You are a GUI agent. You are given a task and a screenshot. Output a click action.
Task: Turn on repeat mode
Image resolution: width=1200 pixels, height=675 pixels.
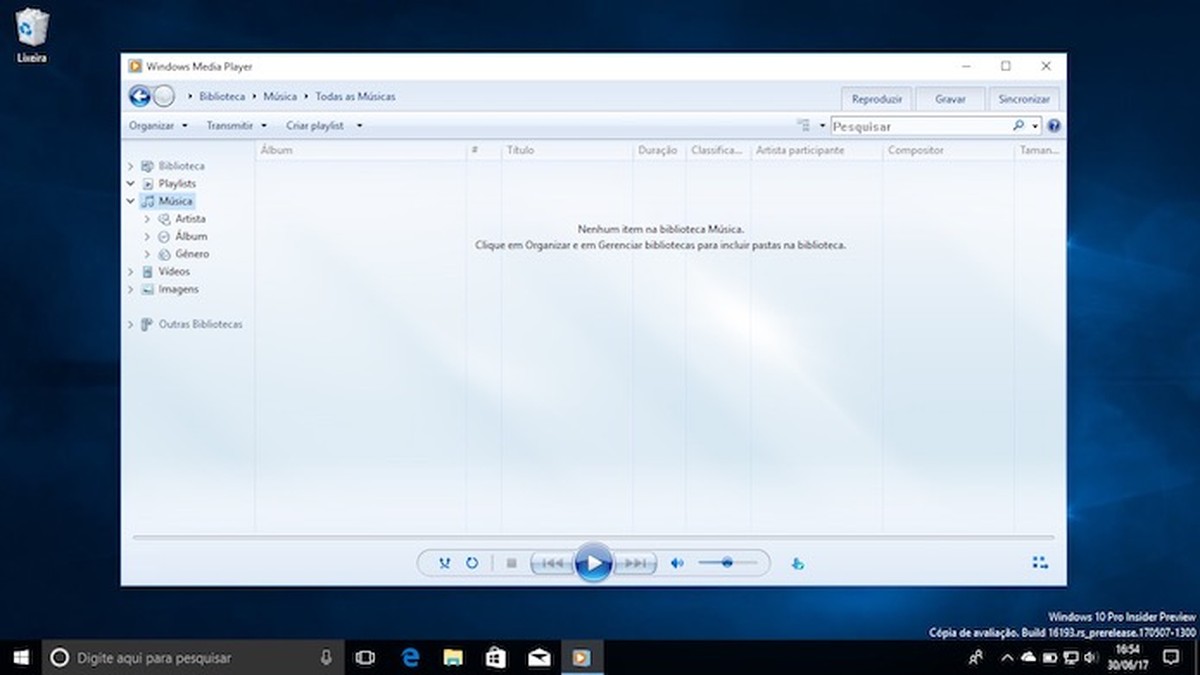[x=472, y=563]
